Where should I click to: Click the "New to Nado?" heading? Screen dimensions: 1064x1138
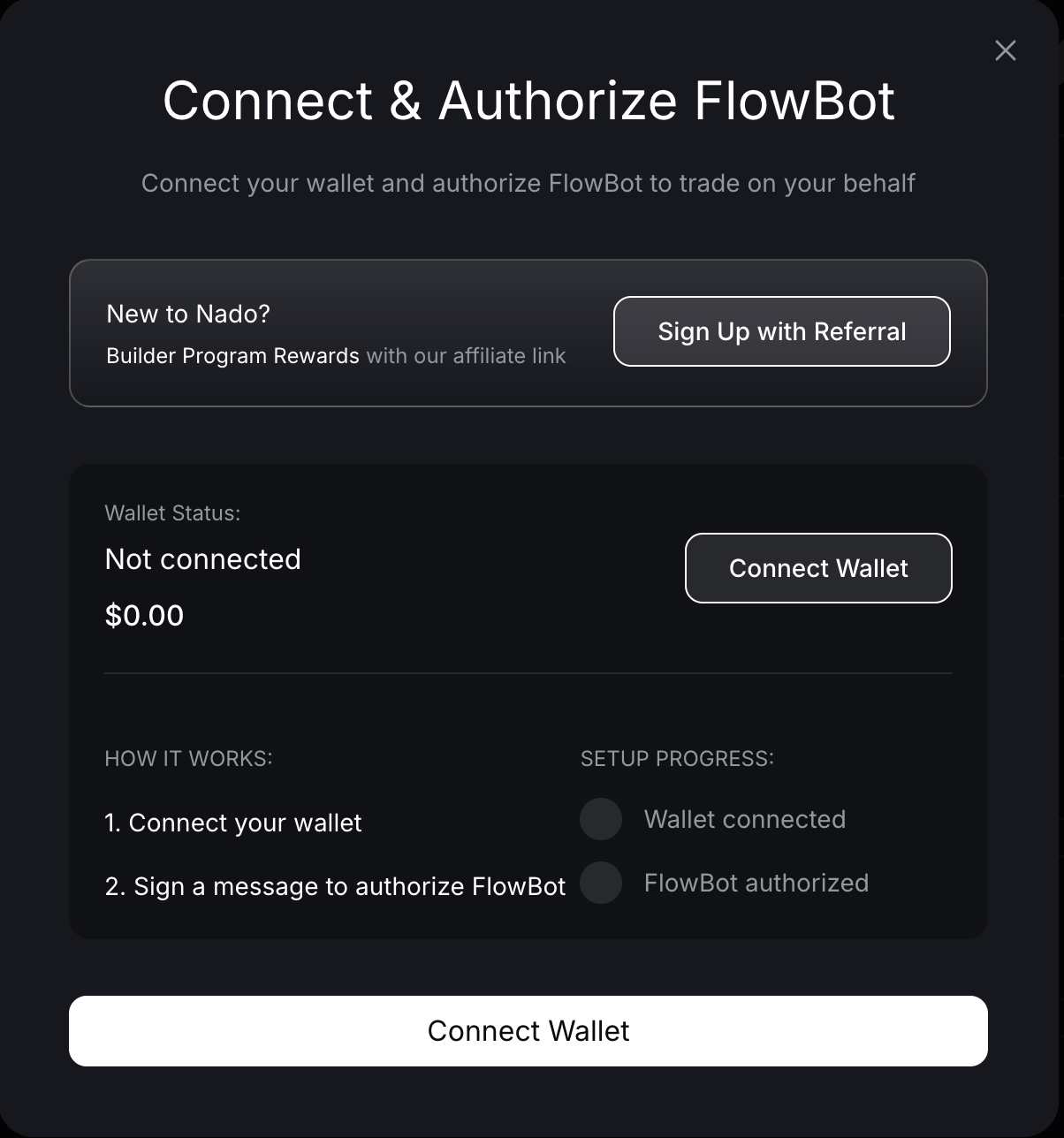pyautogui.click(x=188, y=314)
